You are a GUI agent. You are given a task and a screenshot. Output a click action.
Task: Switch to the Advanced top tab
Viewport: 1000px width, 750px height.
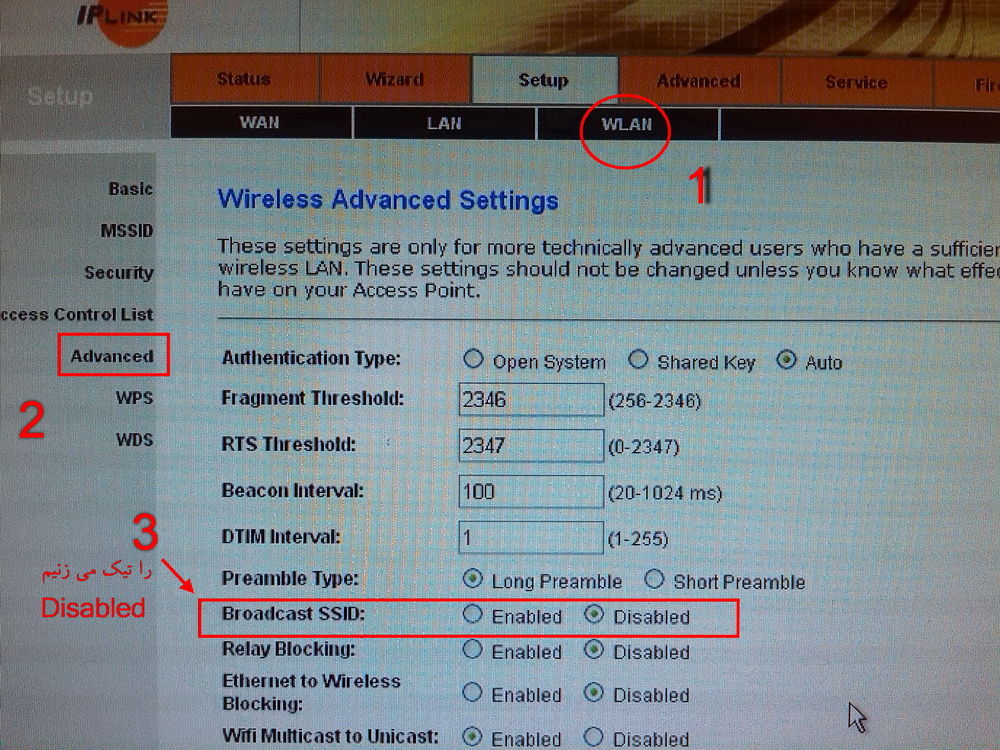pos(698,81)
